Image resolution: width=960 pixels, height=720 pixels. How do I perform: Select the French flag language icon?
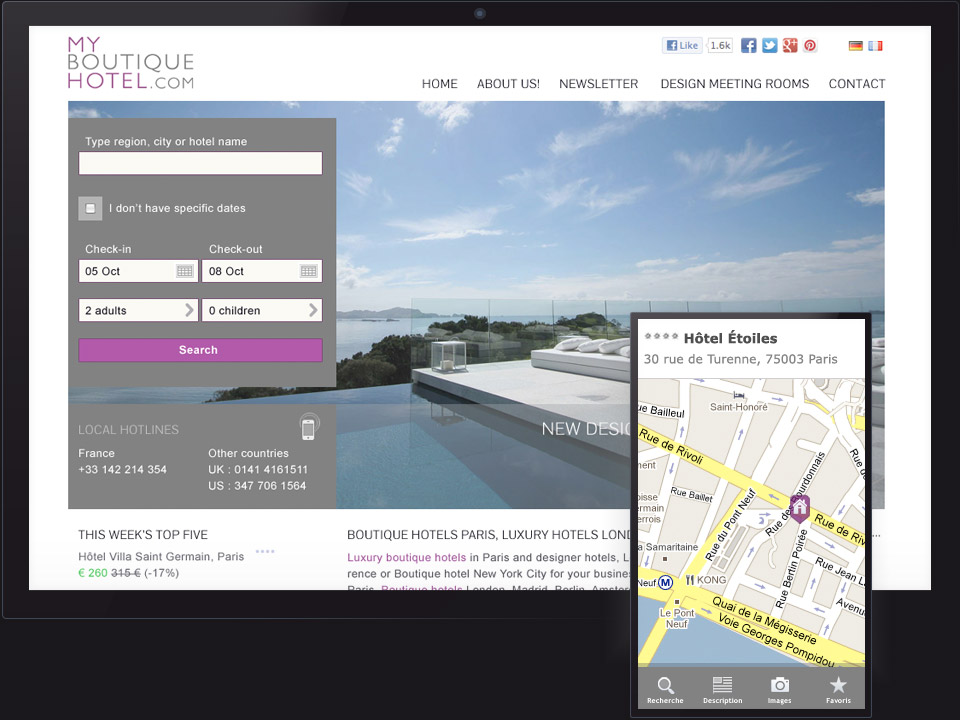click(x=876, y=46)
